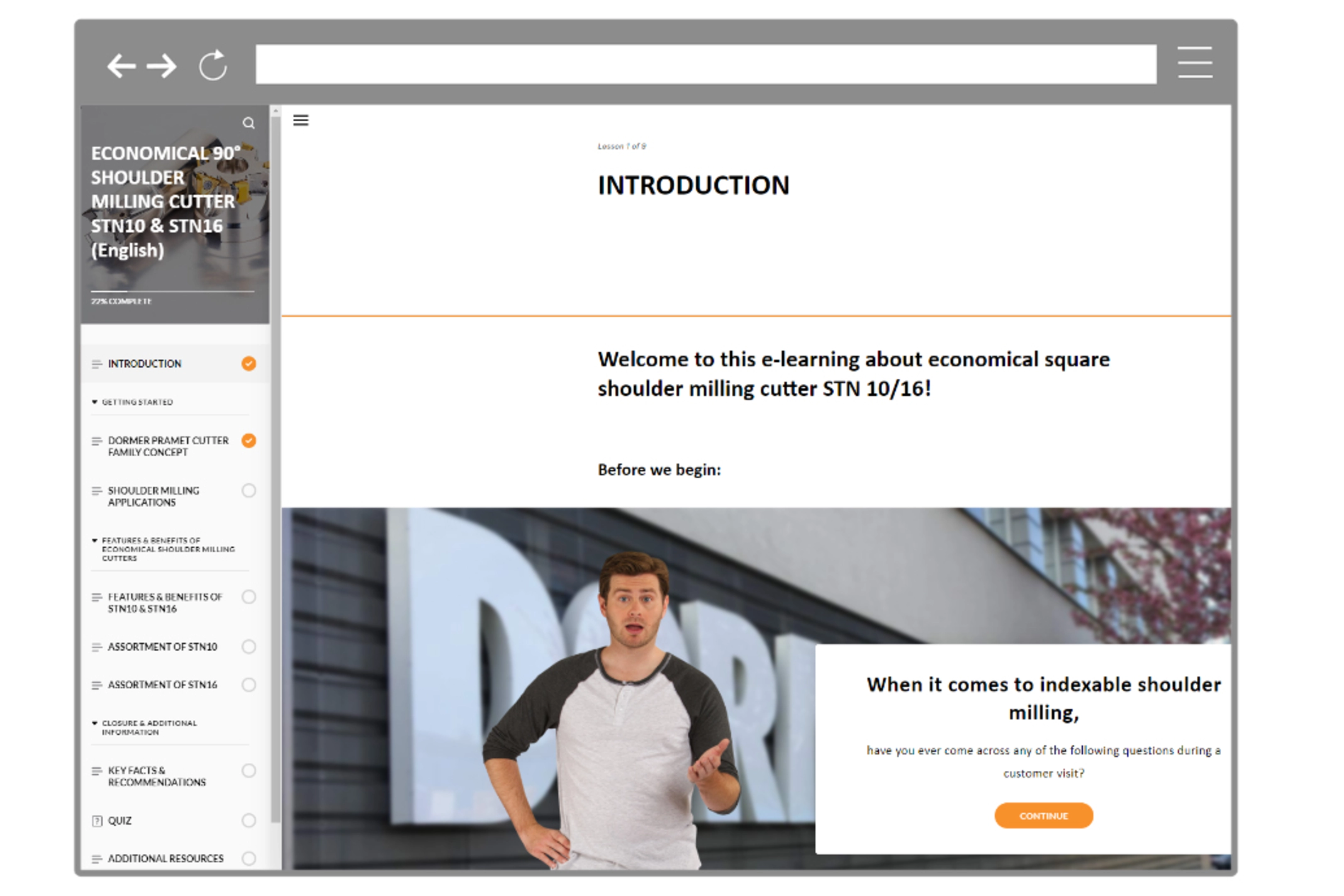Screen dimensions: 1344x896
Task: Click the course progress bar in the sidebar
Action: click(x=173, y=292)
